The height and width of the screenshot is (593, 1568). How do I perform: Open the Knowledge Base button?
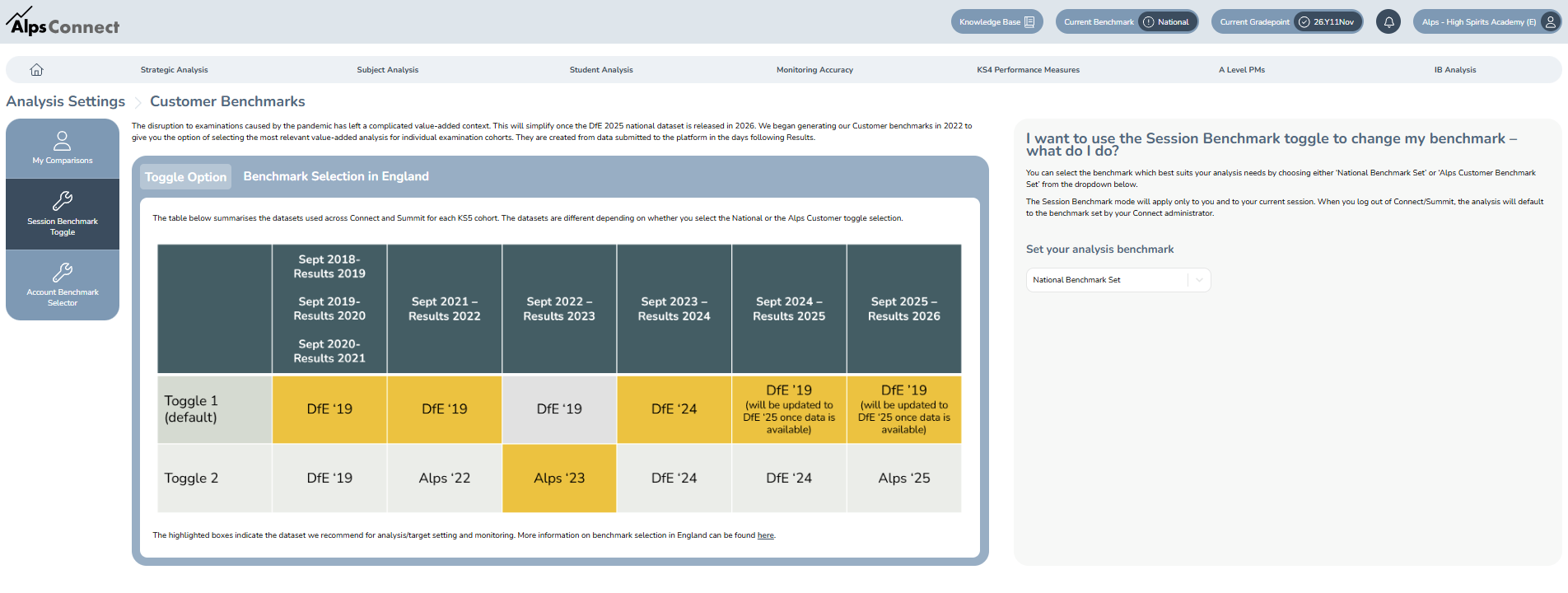click(997, 22)
